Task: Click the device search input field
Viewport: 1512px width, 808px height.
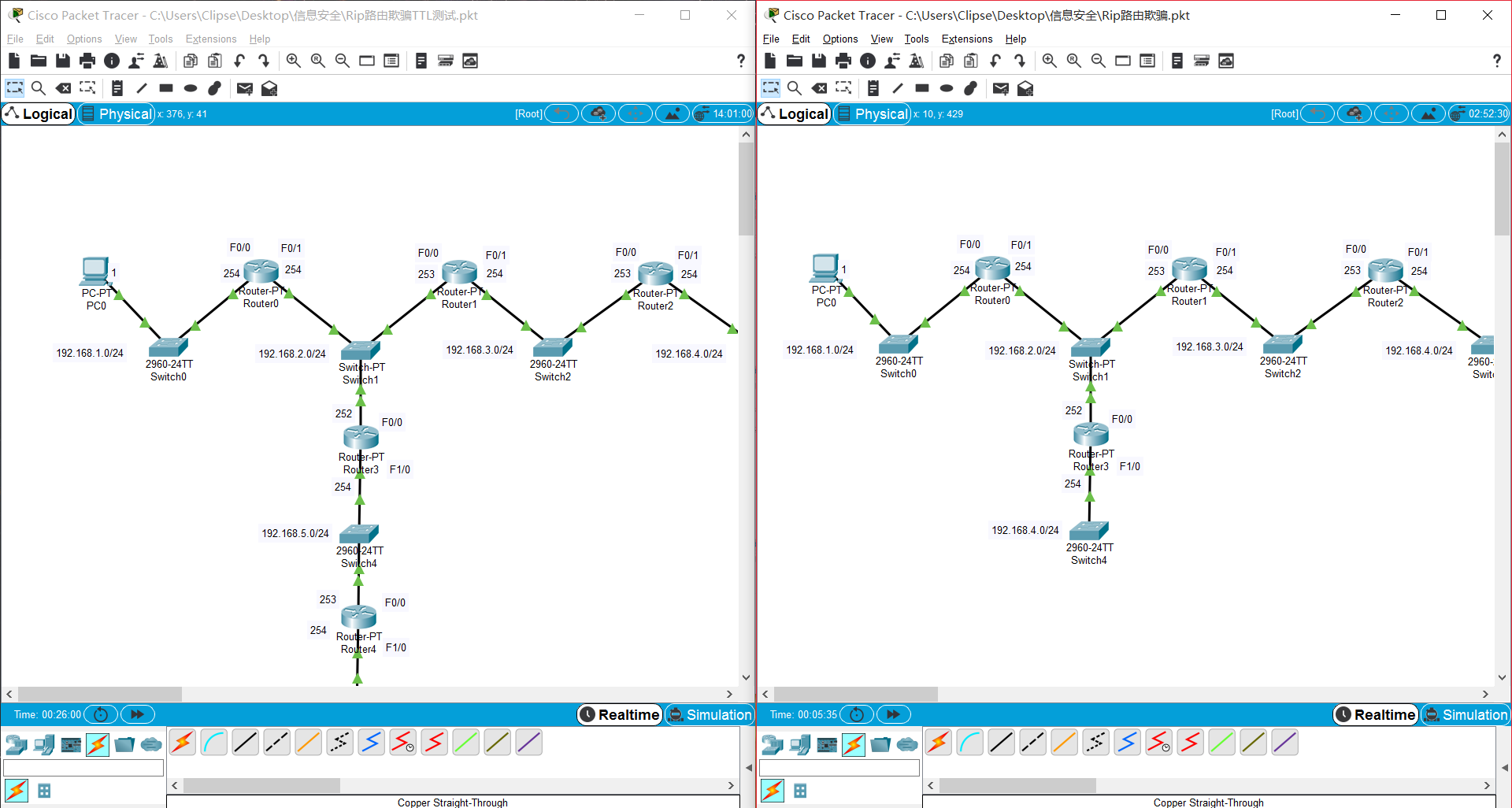Action: click(83, 768)
